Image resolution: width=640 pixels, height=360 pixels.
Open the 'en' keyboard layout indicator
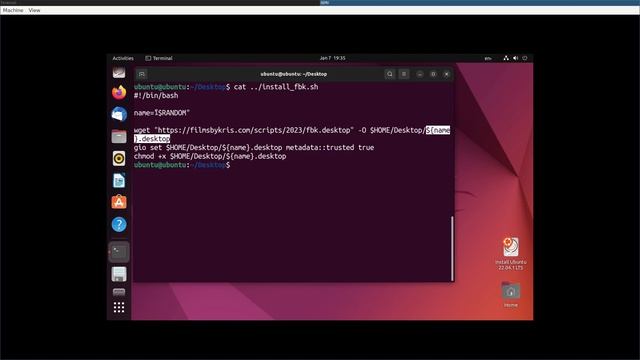[x=488, y=58]
